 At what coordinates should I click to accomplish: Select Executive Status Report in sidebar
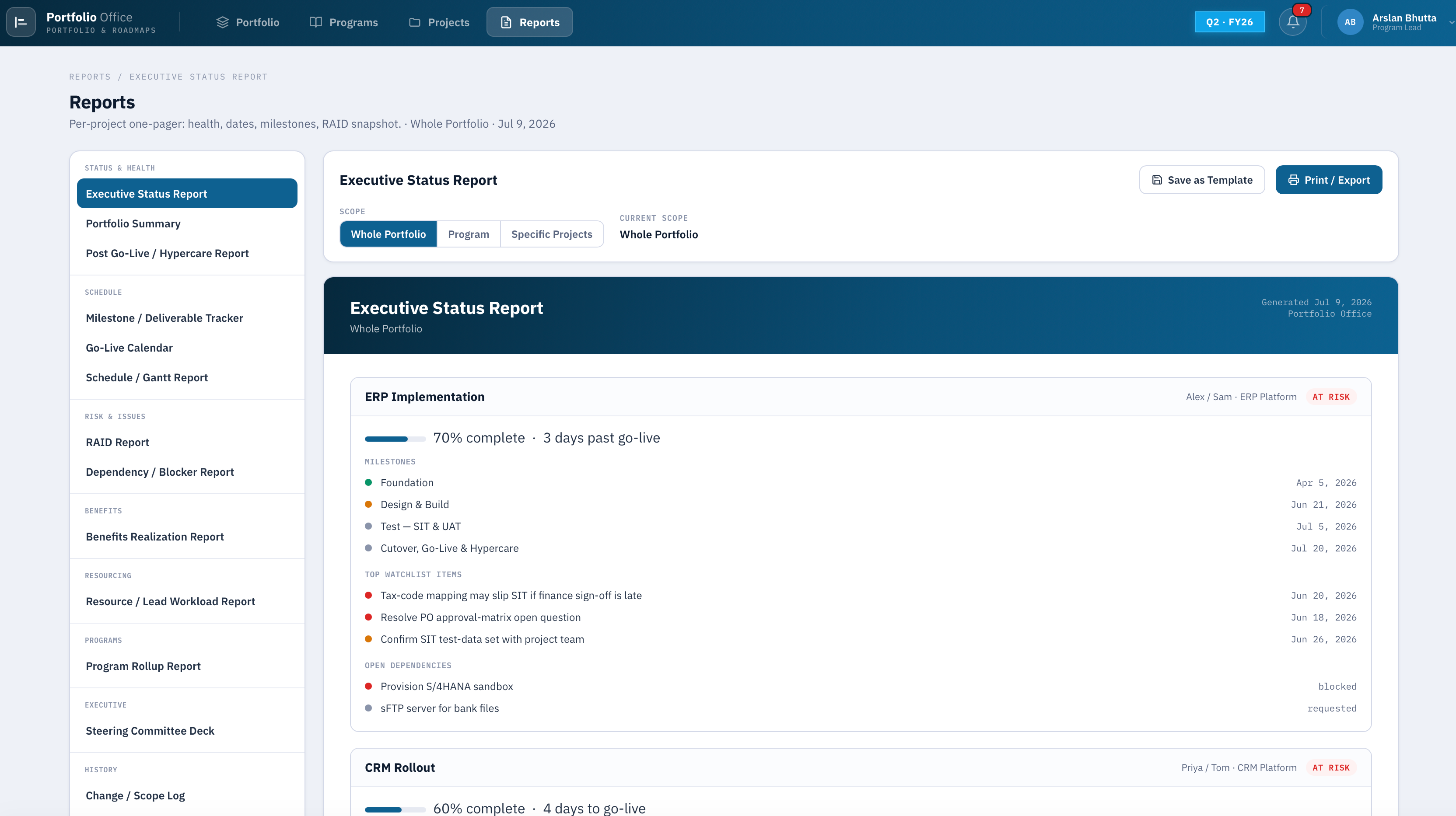pos(187,193)
